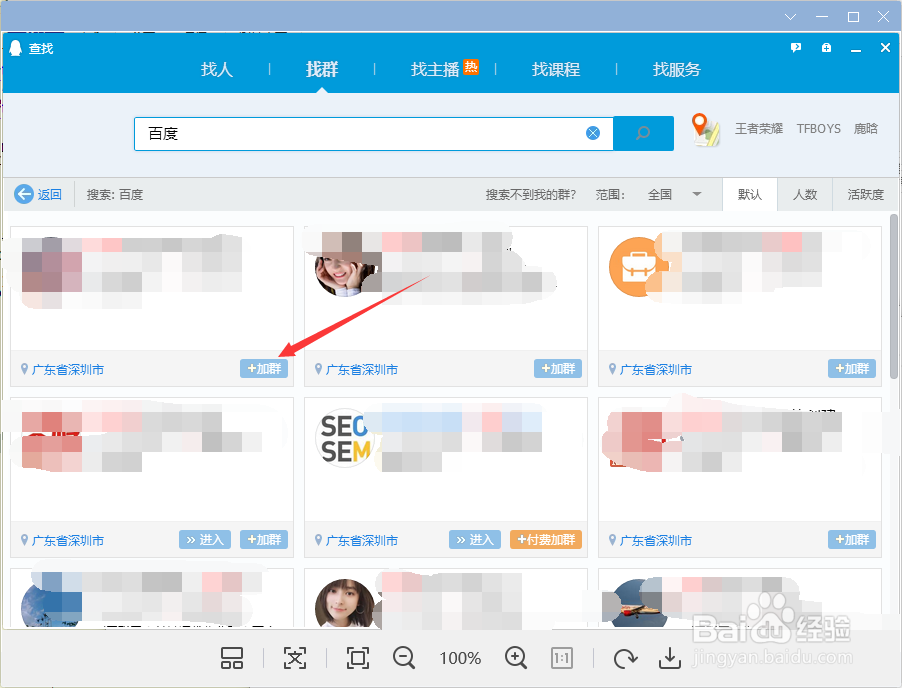Download the image with the download icon

[x=670, y=659]
